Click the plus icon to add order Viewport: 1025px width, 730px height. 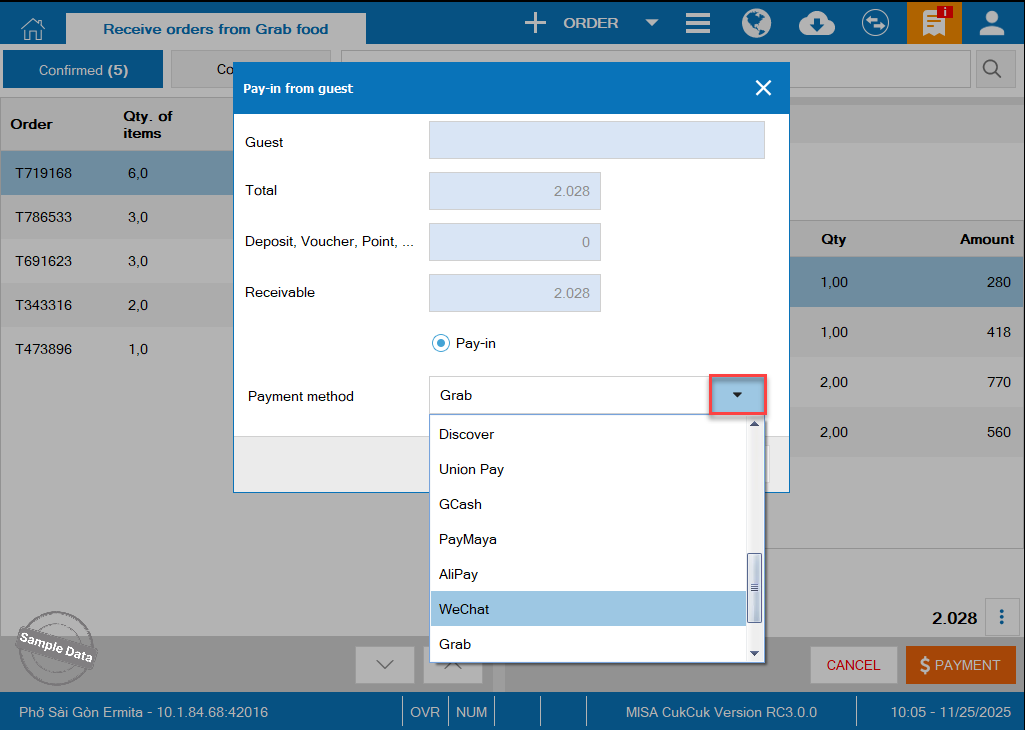pos(536,23)
